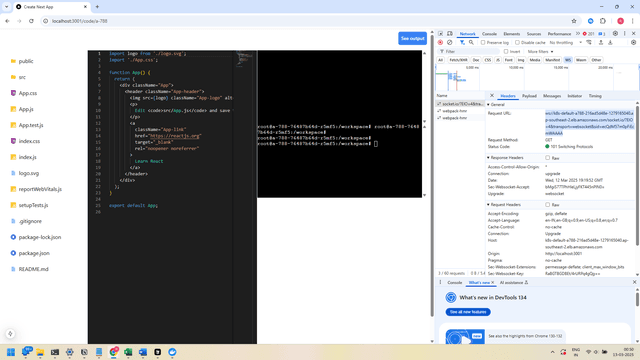This screenshot has width=640, height=360.
Task: Tick Raw checkbox under Response Headers
Action: point(548,158)
